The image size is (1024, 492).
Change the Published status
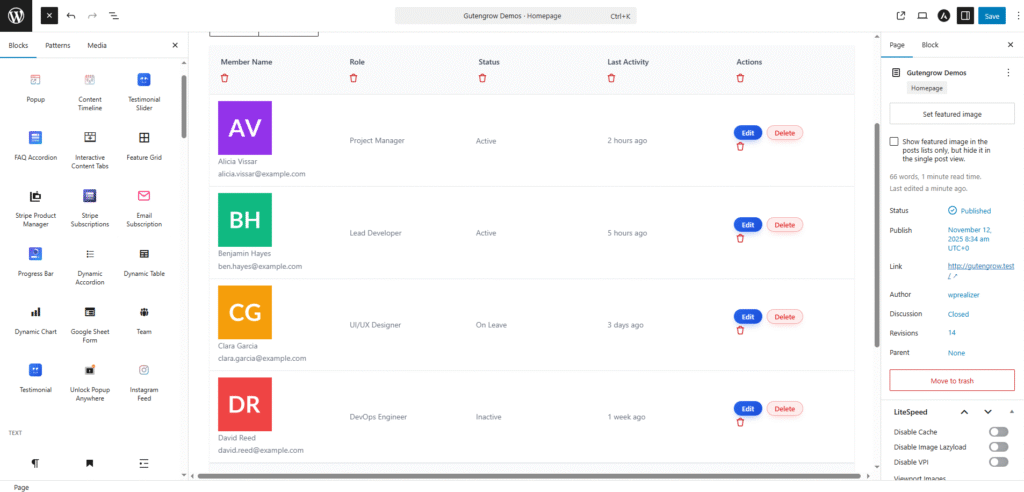pos(970,211)
